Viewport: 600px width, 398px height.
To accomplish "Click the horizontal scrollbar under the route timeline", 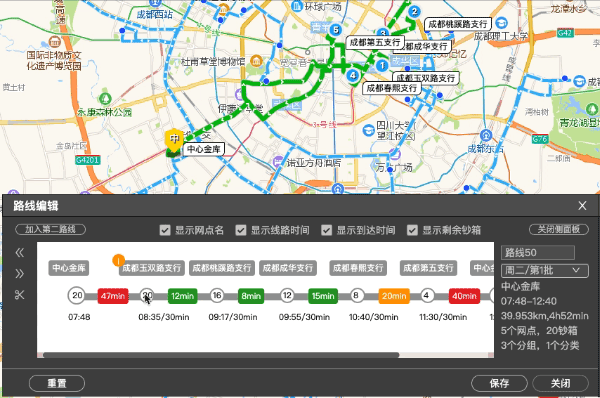I will (221, 355).
